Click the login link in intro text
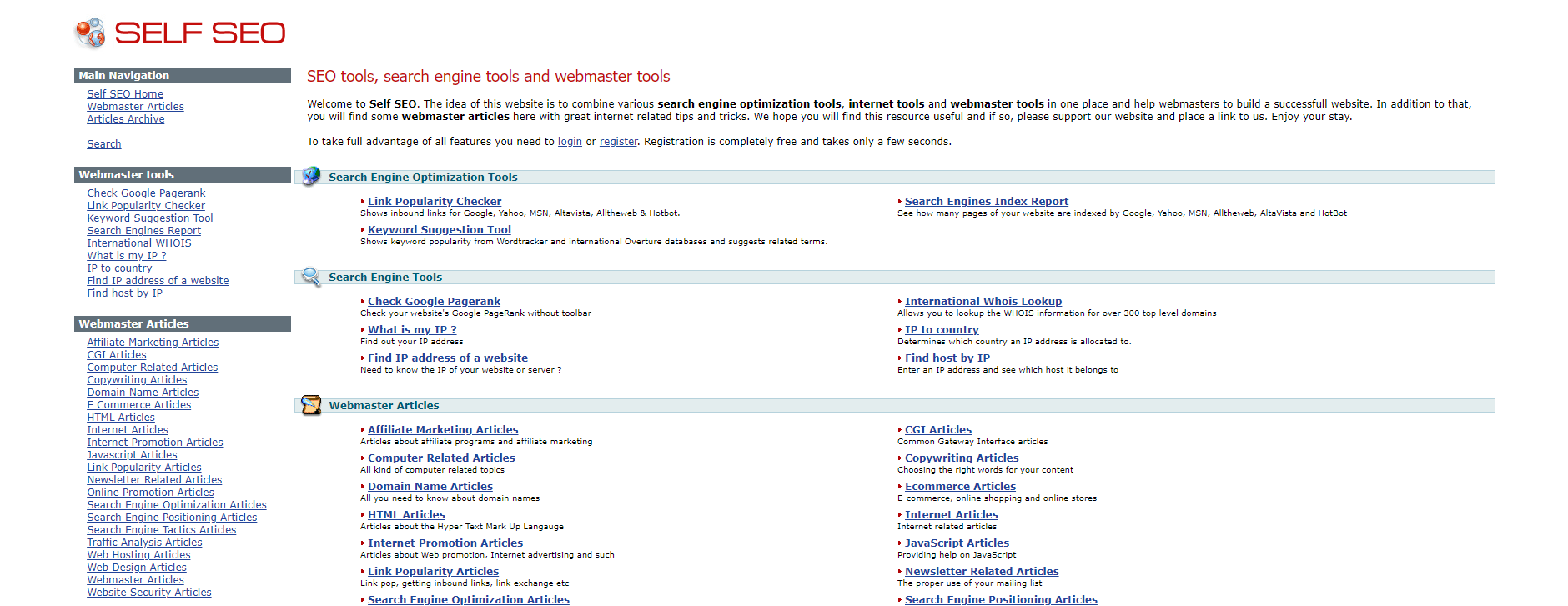The image size is (1568, 606). (x=570, y=142)
